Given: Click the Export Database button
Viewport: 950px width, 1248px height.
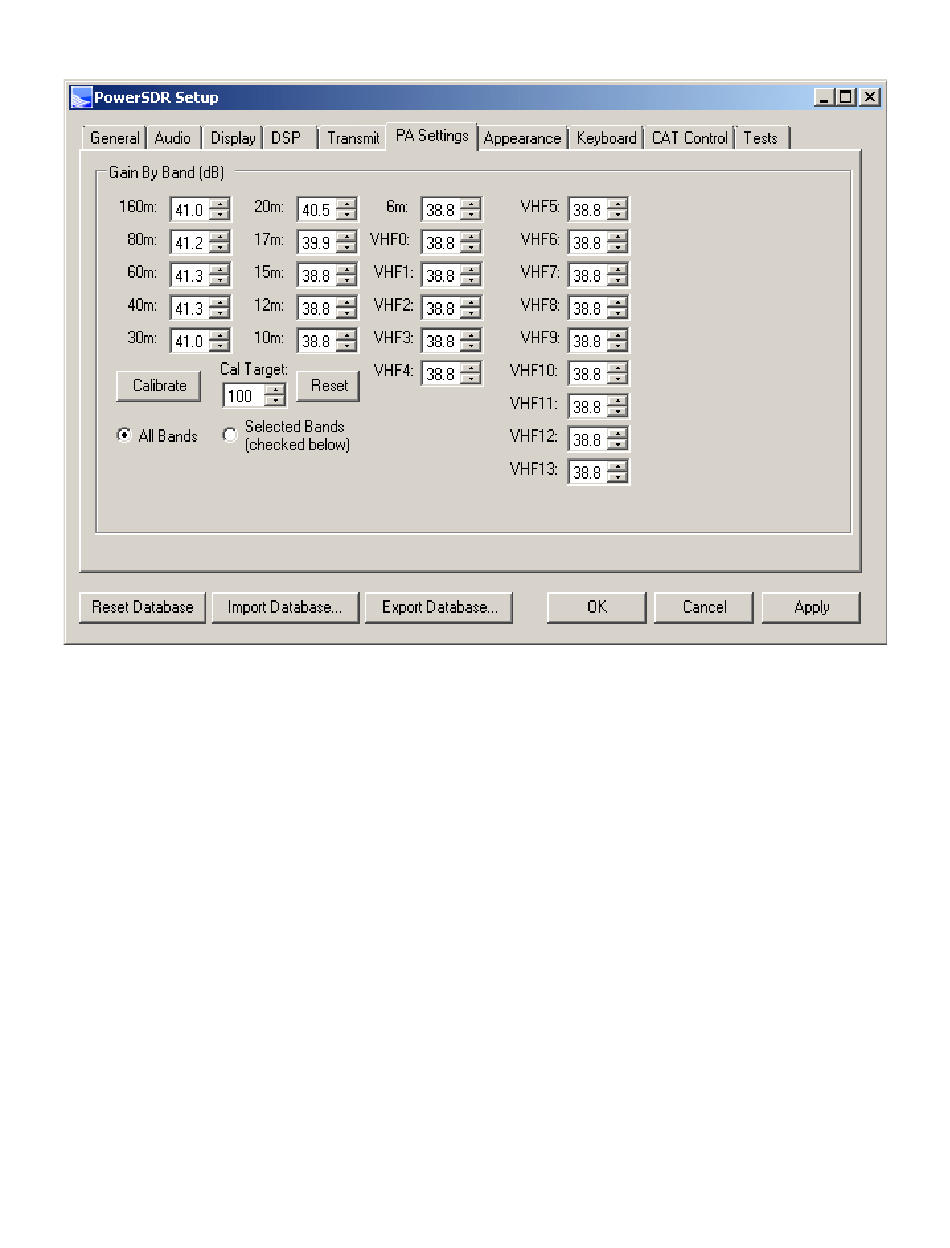Looking at the screenshot, I should (x=439, y=607).
